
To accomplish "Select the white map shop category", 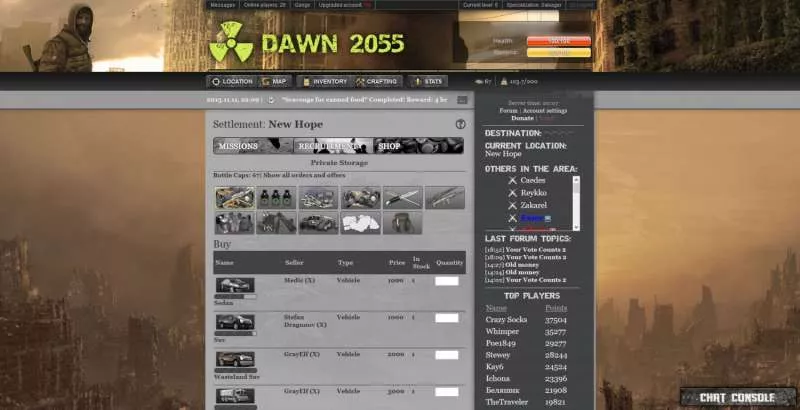I will pos(361,223).
